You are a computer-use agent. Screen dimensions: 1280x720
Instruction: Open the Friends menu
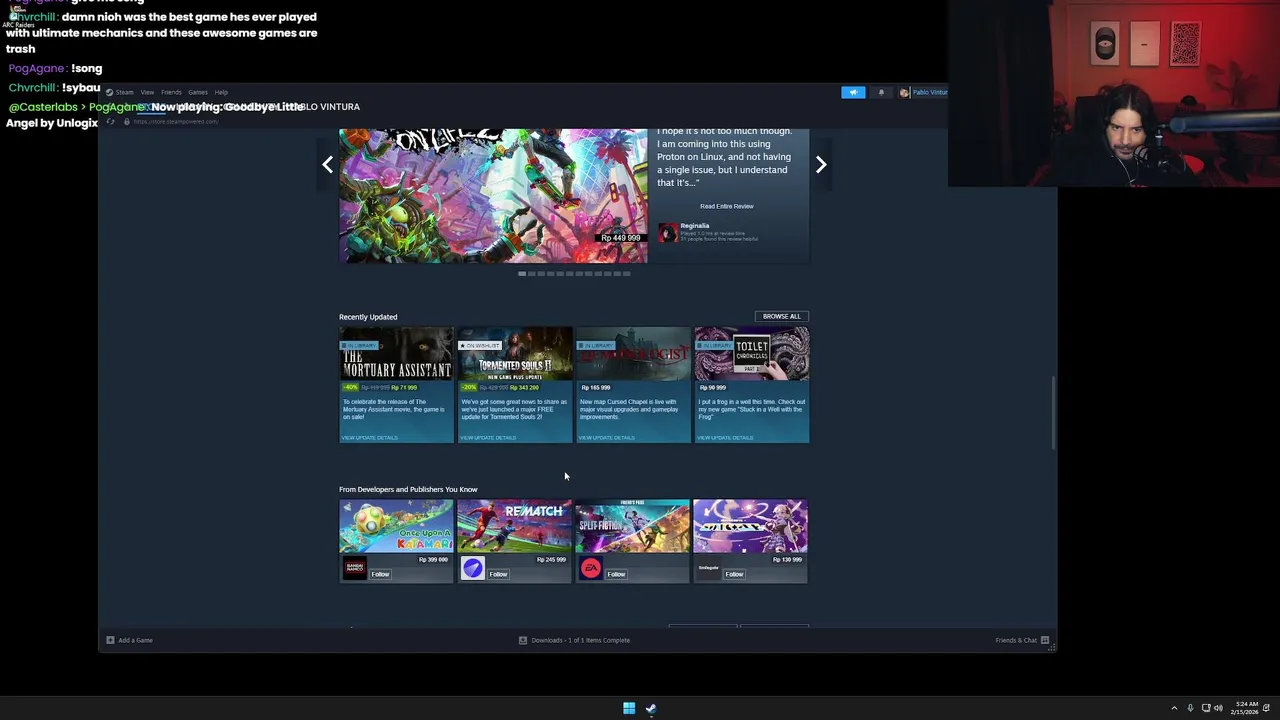171,92
